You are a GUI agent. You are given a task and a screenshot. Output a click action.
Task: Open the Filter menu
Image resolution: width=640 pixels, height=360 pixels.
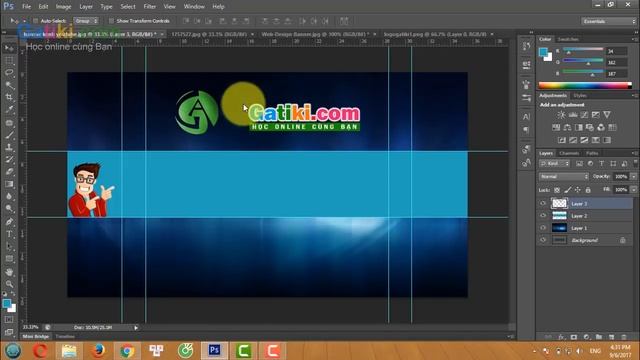click(x=149, y=7)
